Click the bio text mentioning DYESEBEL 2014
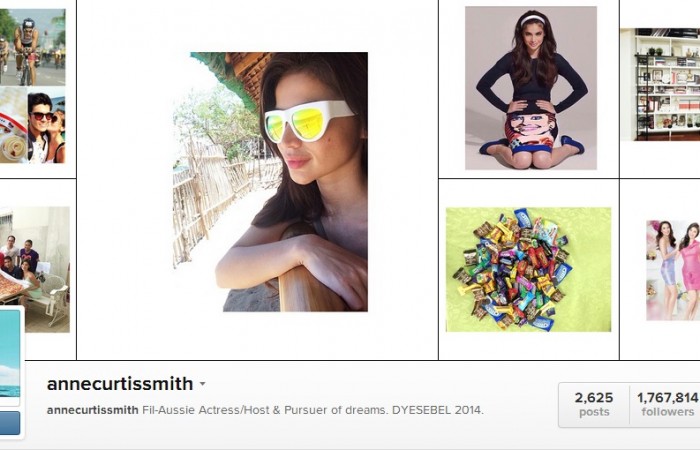Screen dimensions: 700x450 (x=312, y=410)
